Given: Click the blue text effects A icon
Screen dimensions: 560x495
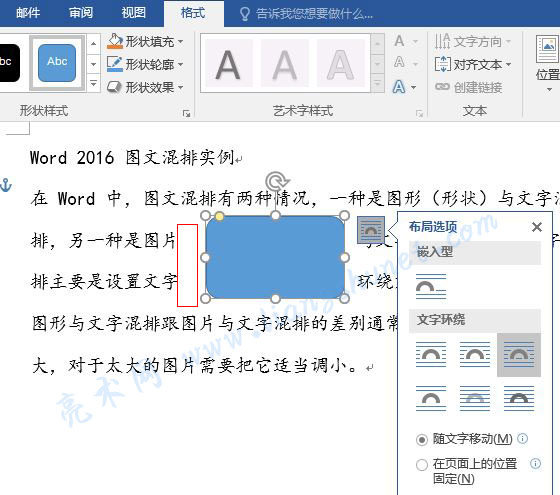Looking at the screenshot, I should (399, 87).
